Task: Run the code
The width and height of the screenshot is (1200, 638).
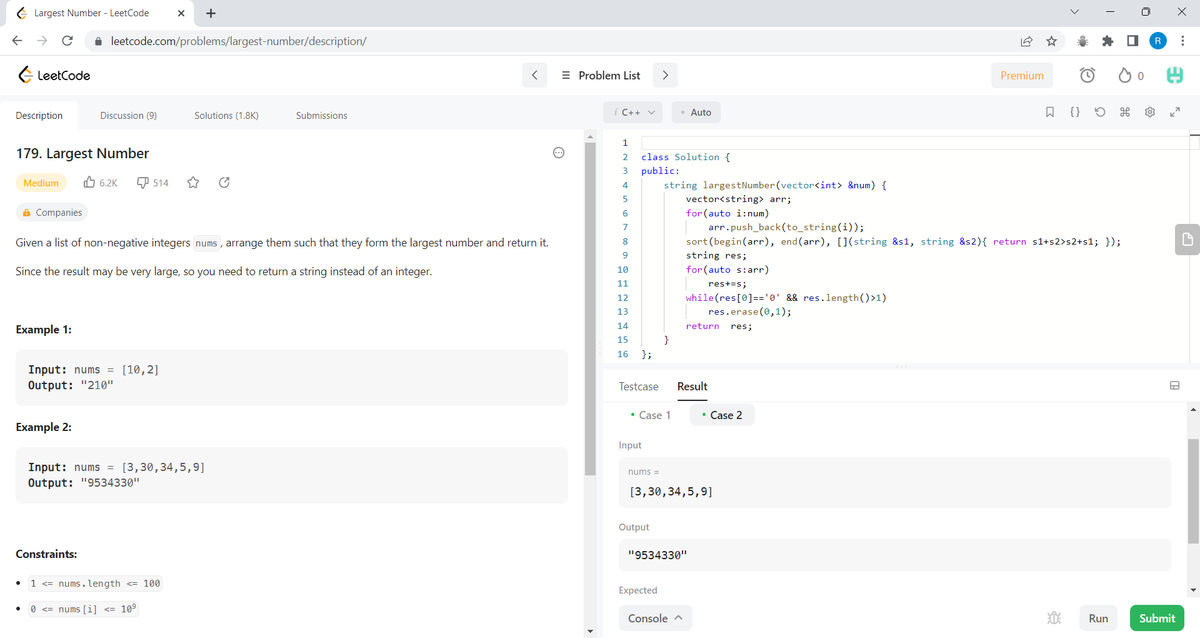Action: coord(1098,618)
